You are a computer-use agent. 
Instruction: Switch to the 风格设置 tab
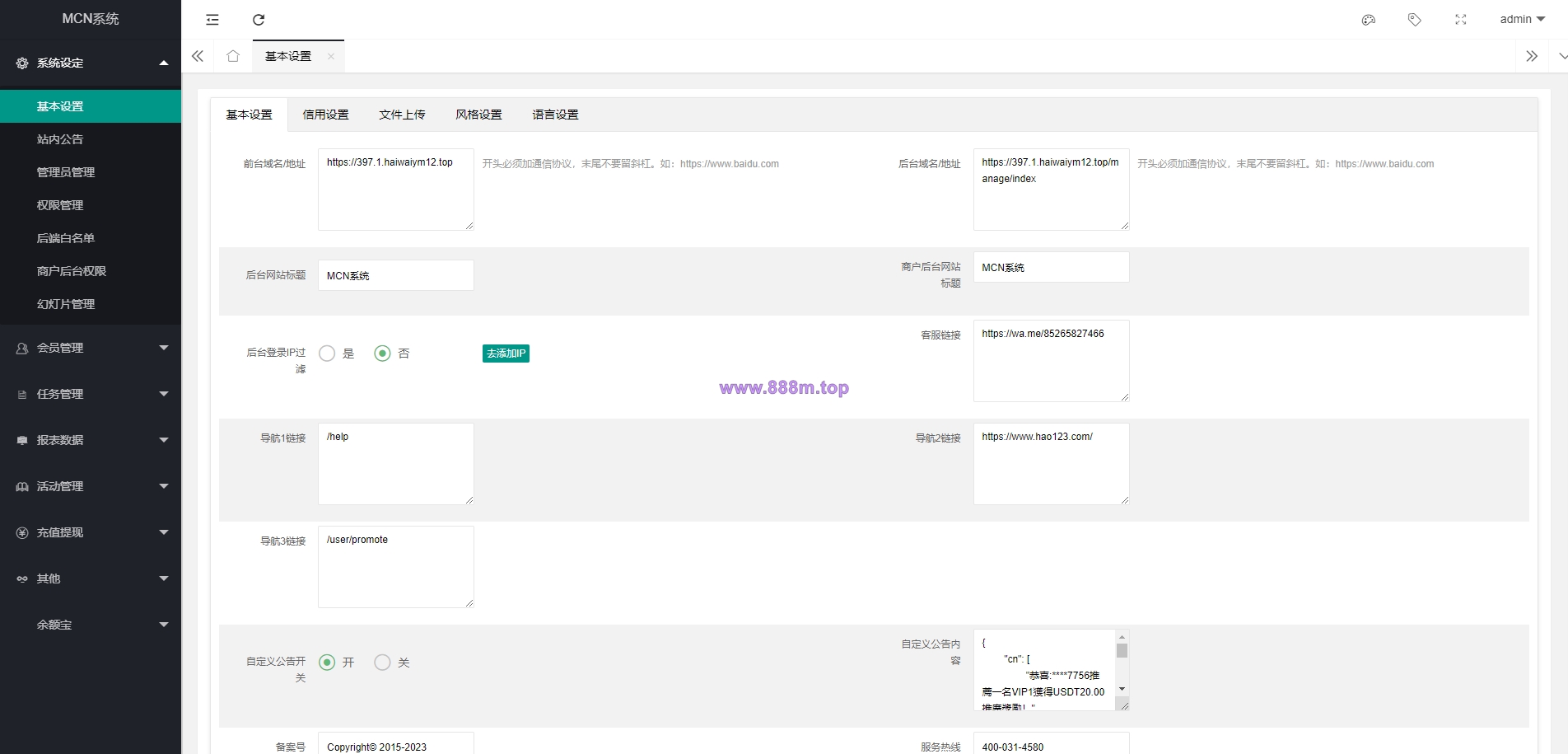click(478, 115)
